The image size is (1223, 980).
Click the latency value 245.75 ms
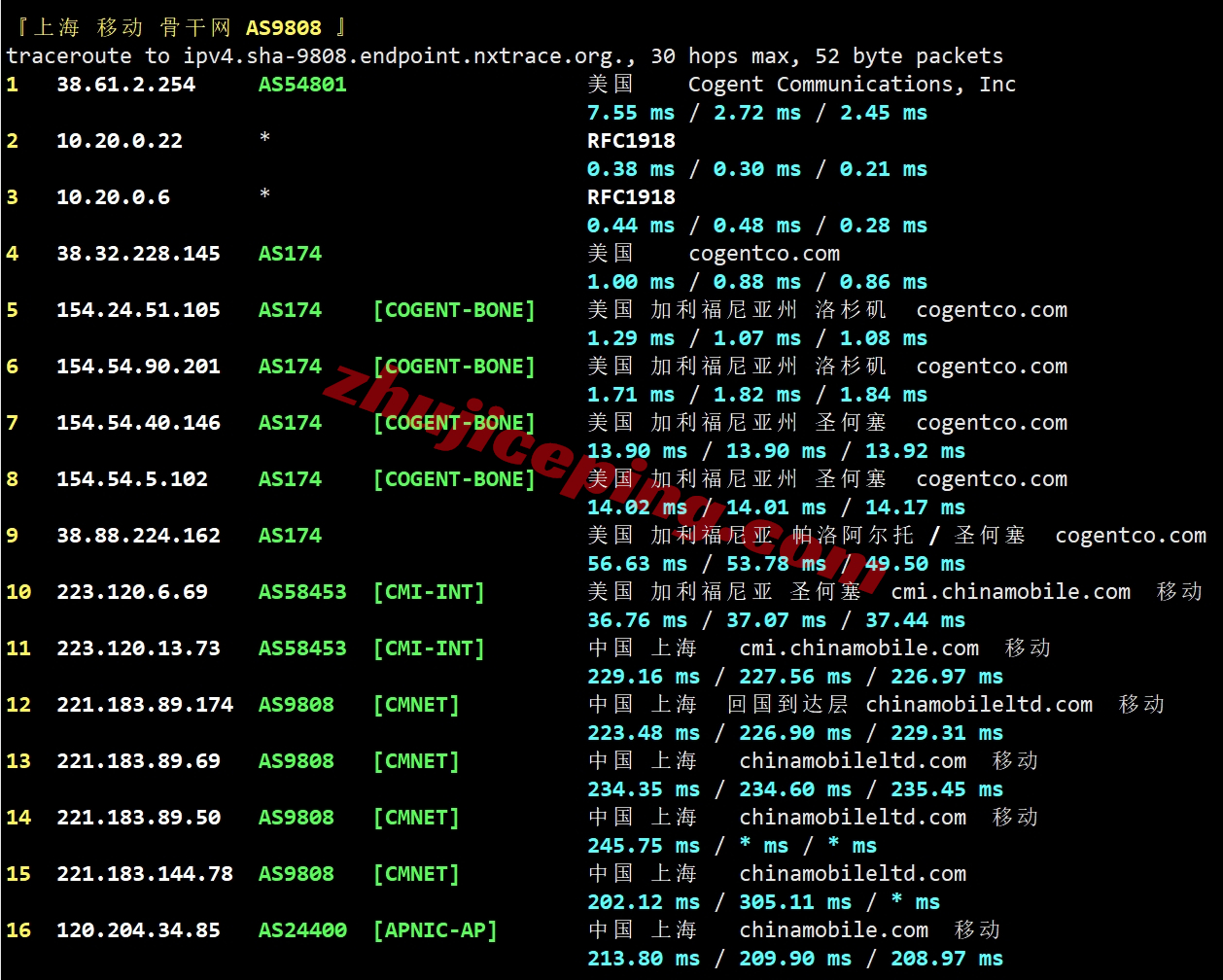tap(644, 846)
